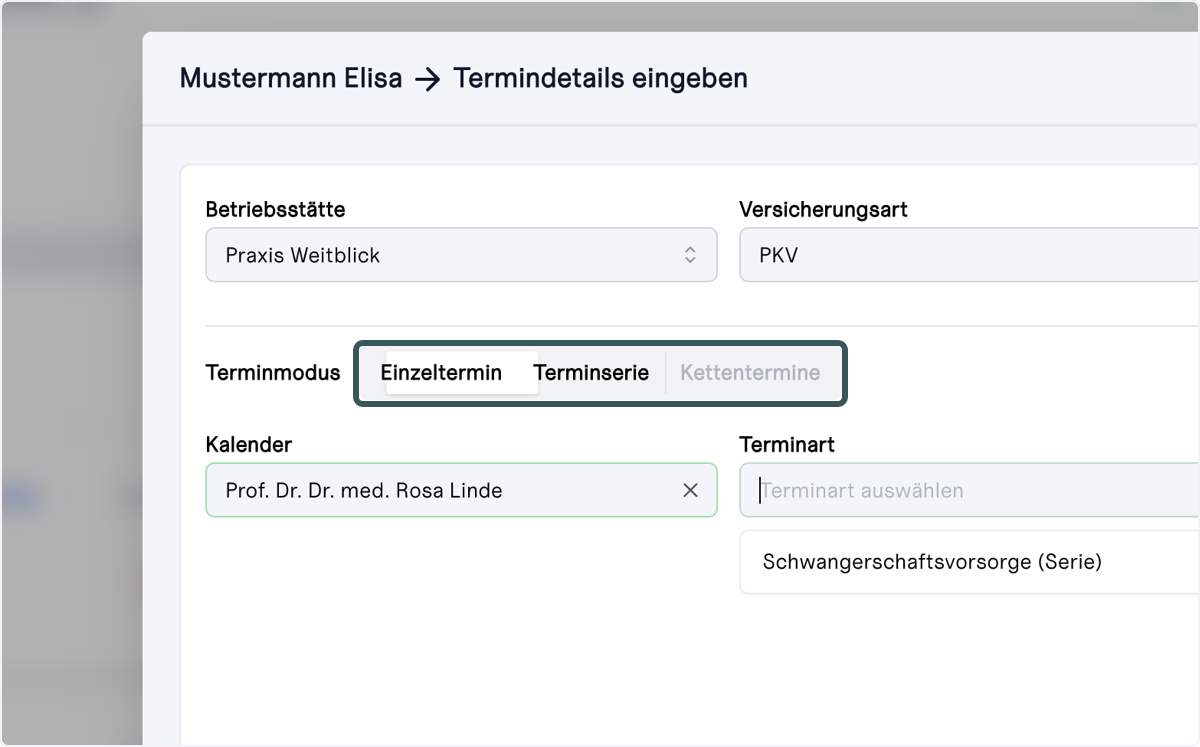Open the Praxis Weitblick dropdown
The width and height of the screenshot is (1200, 747).
point(461,255)
